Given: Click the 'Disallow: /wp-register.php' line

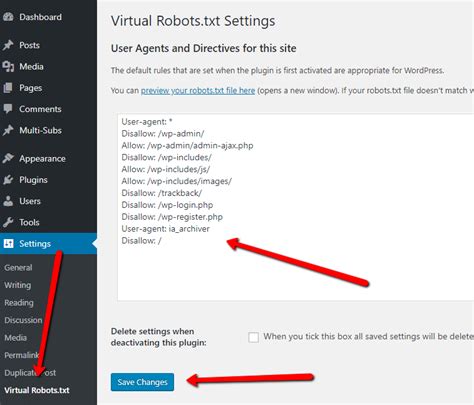Looking at the screenshot, I should click(x=172, y=217).
